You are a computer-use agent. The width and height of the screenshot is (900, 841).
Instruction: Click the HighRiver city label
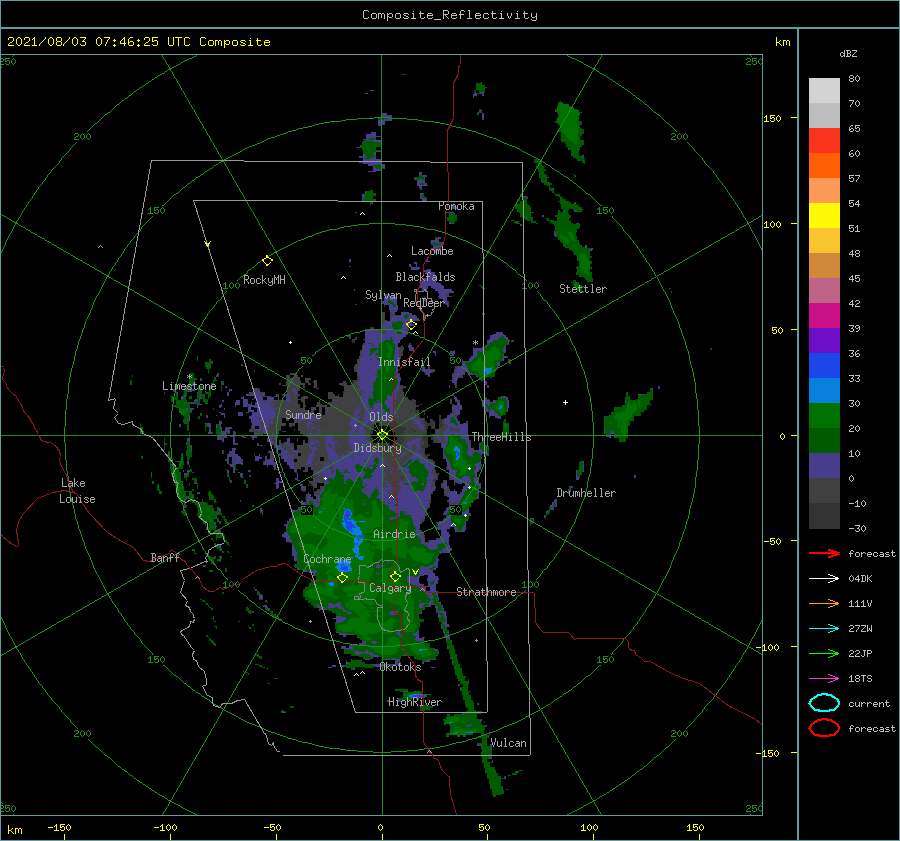(x=414, y=702)
